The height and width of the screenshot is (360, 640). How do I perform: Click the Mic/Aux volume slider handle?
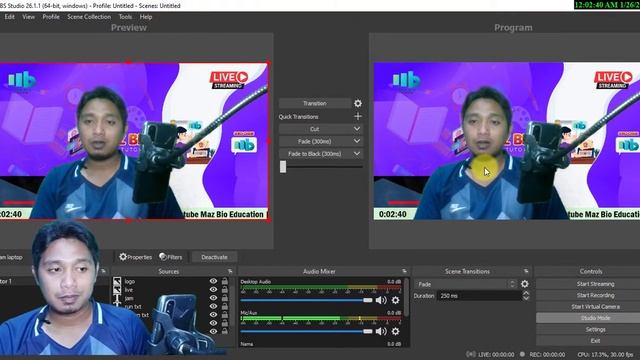click(x=368, y=331)
